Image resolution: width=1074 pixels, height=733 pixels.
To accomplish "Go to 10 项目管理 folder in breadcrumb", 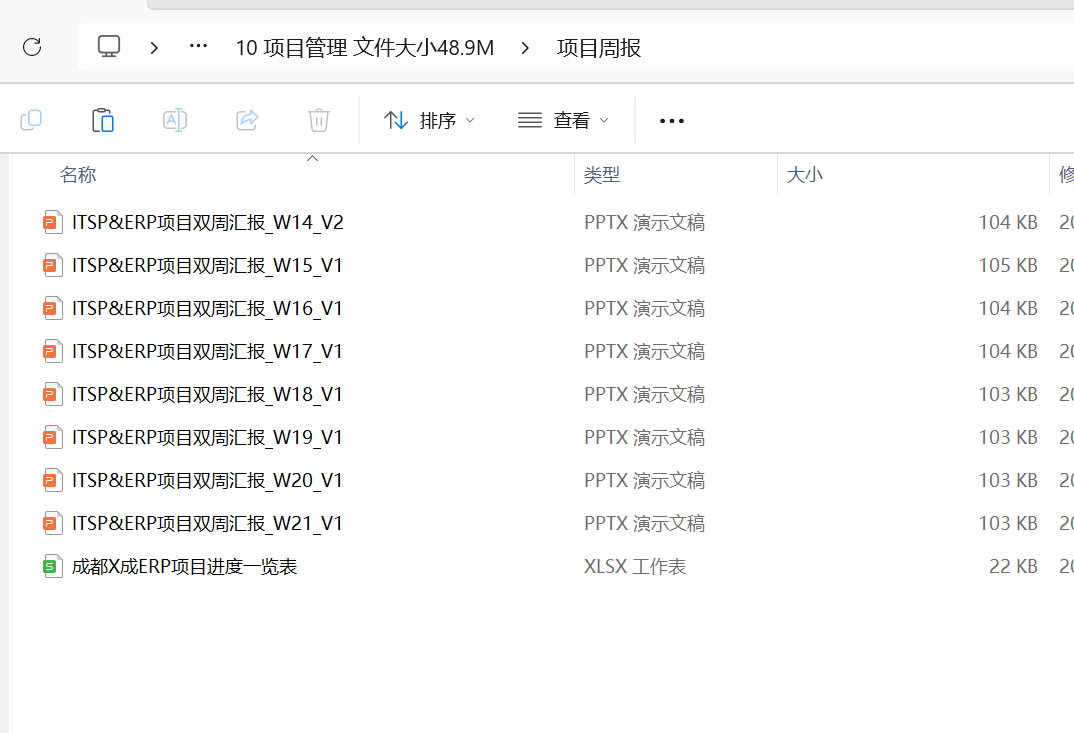I will click(364, 48).
